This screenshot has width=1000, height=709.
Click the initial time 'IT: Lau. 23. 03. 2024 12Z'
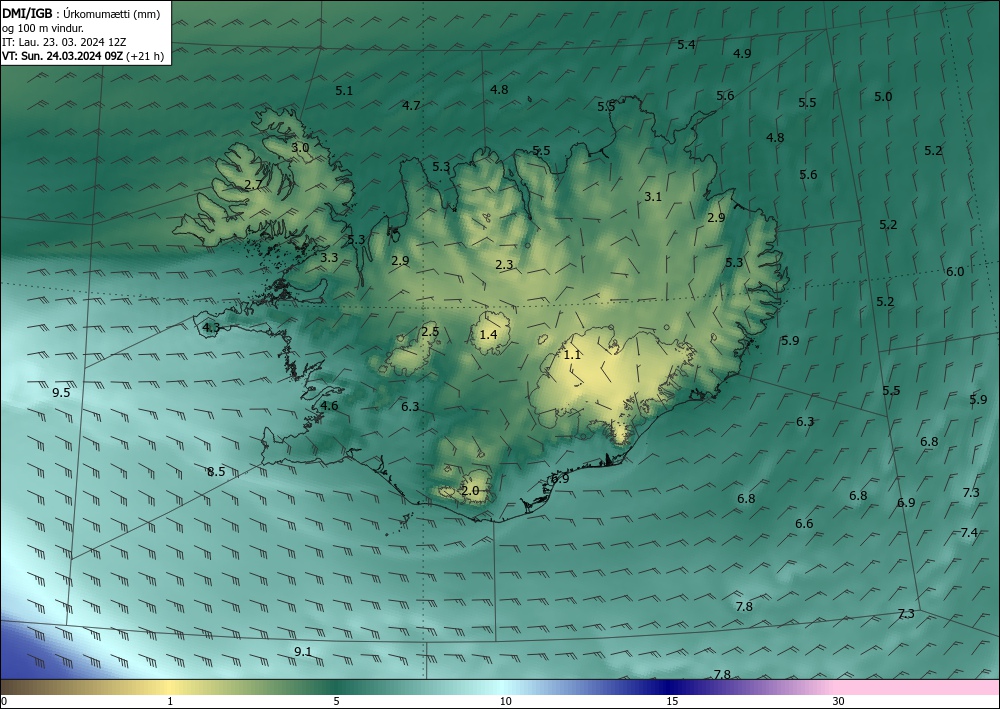tap(64, 42)
